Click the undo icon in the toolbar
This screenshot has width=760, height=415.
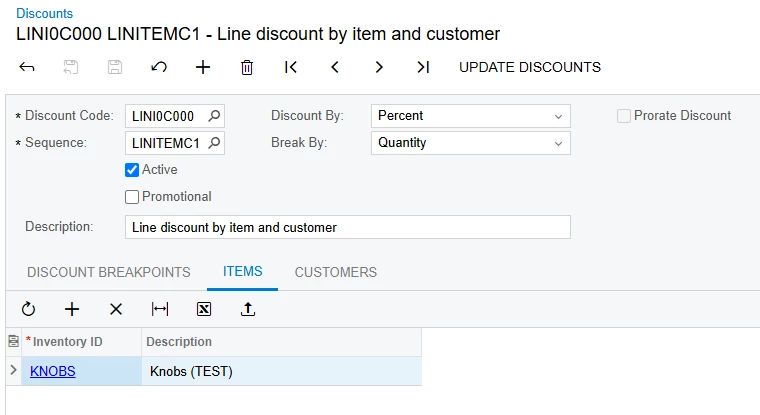coord(159,67)
